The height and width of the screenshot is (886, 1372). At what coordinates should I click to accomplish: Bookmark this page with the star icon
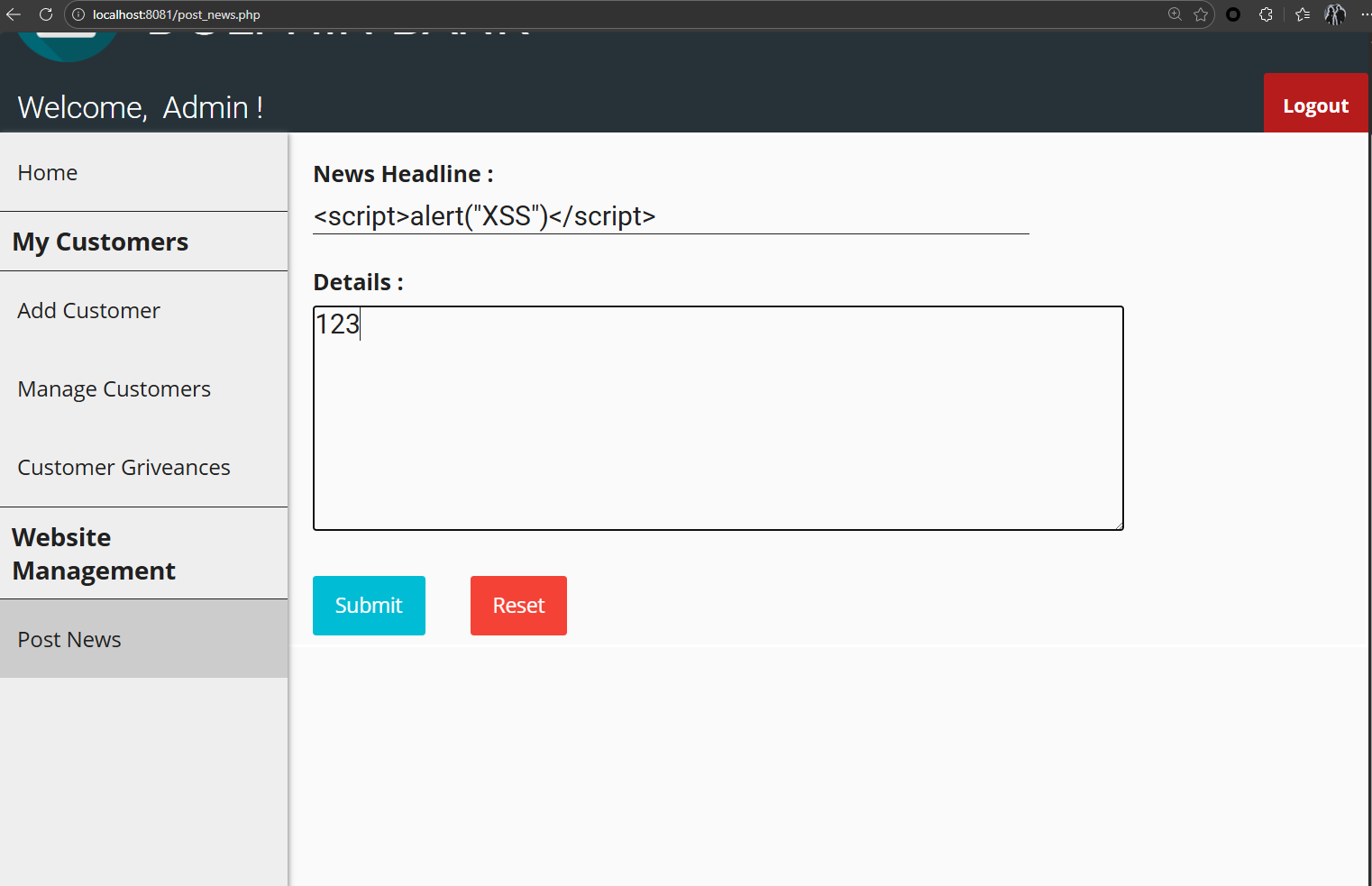click(1201, 14)
